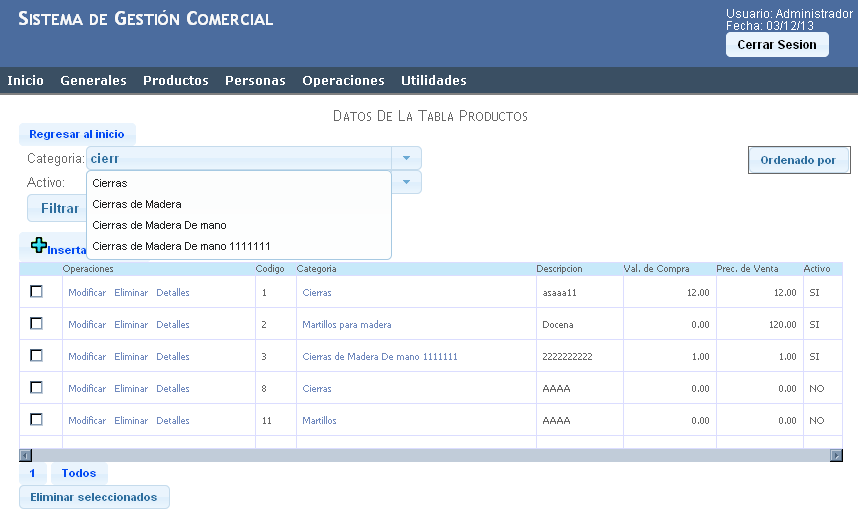Open the Generales menu
This screenshot has width=858, height=525.
tap(94, 80)
